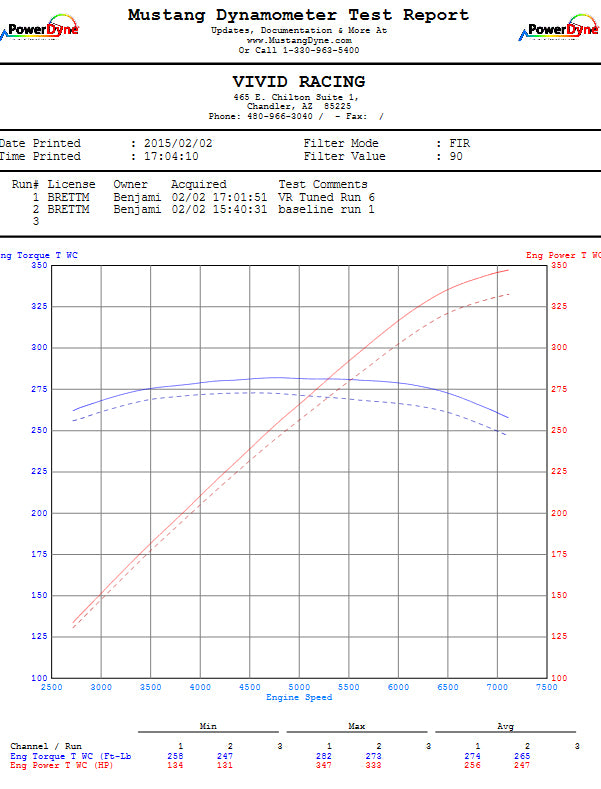The height and width of the screenshot is (789, 601).
Task: Click the 'Chandler, AZ 85225' line
Action: pyautogui.click(x=299, y=106)
